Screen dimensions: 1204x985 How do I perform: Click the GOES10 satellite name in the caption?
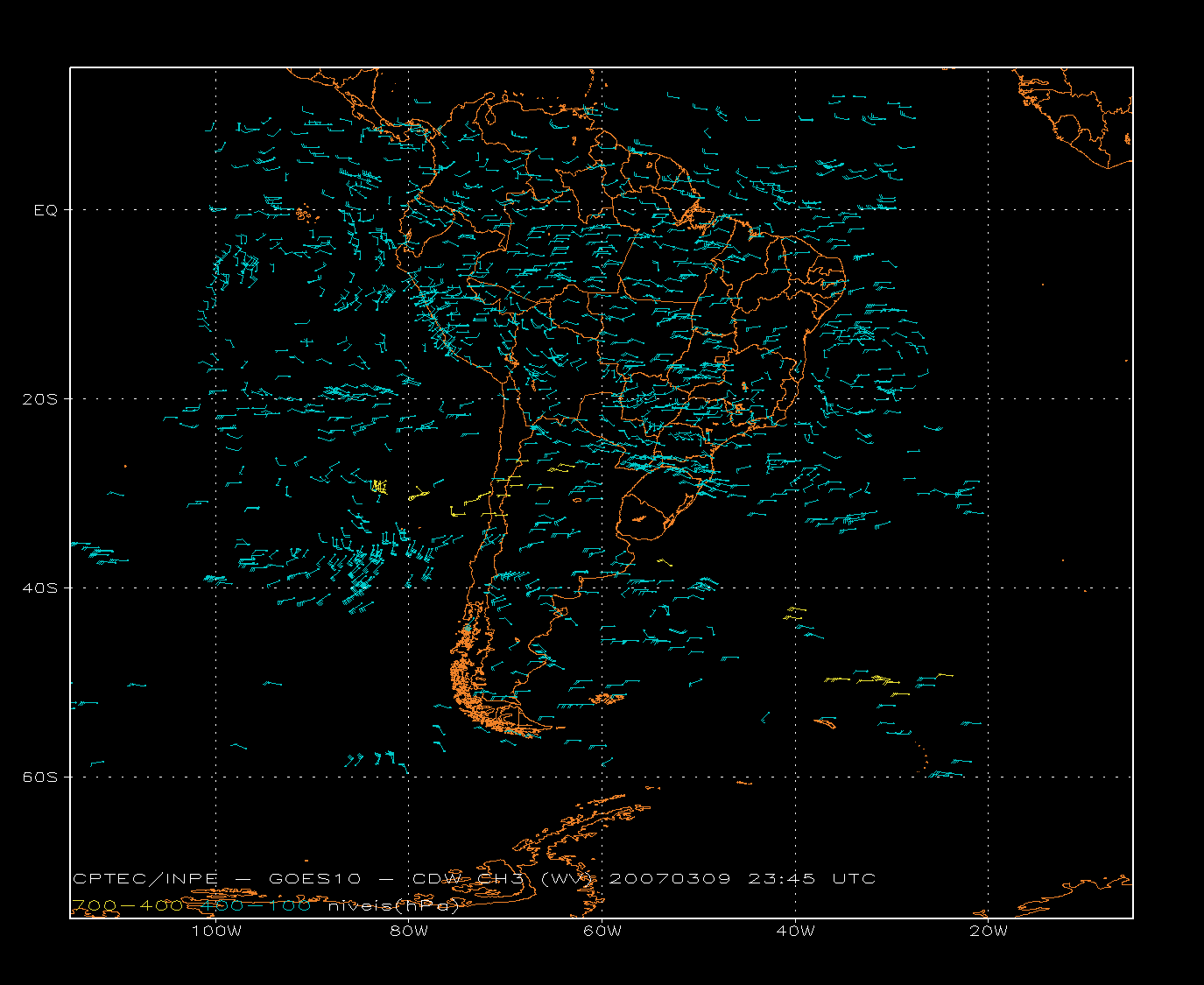314,878
